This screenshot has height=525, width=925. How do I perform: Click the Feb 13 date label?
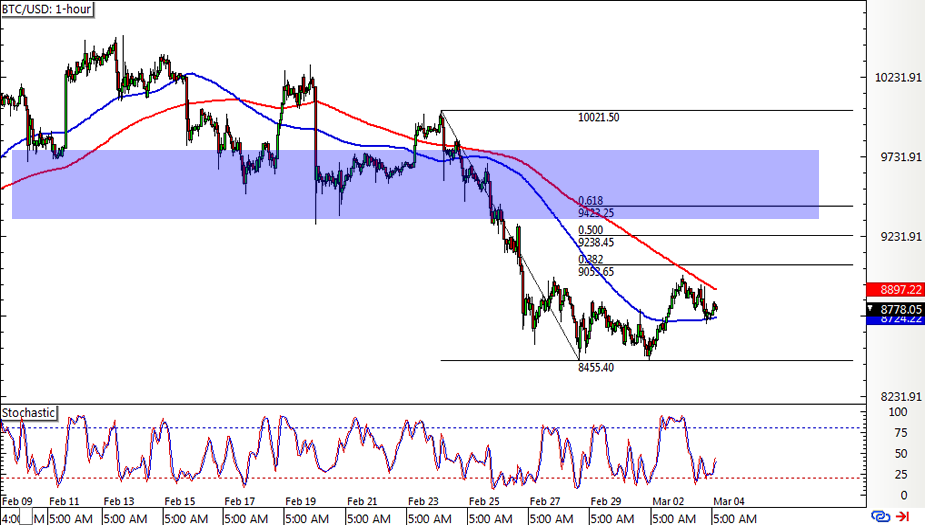tap(119, 501)
